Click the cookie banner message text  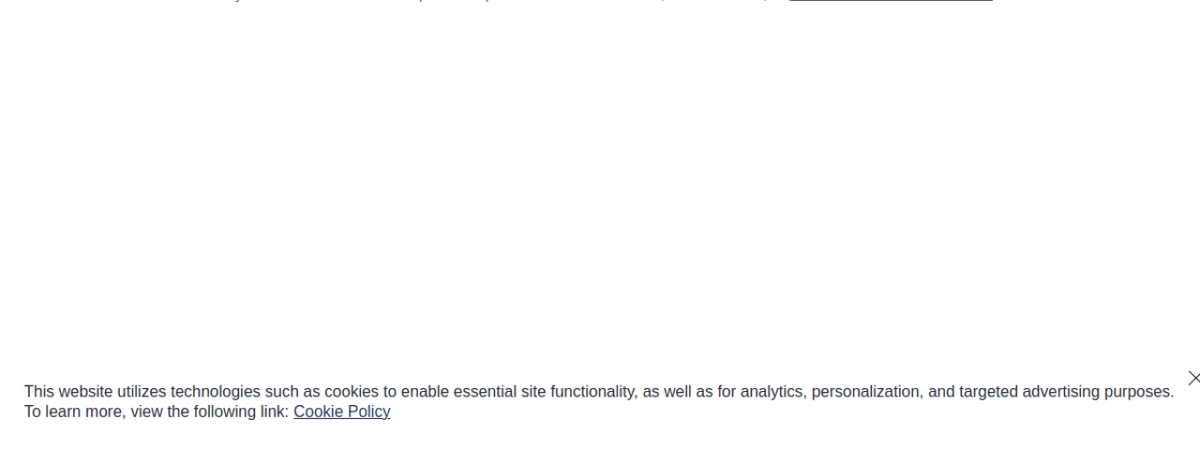598,392
